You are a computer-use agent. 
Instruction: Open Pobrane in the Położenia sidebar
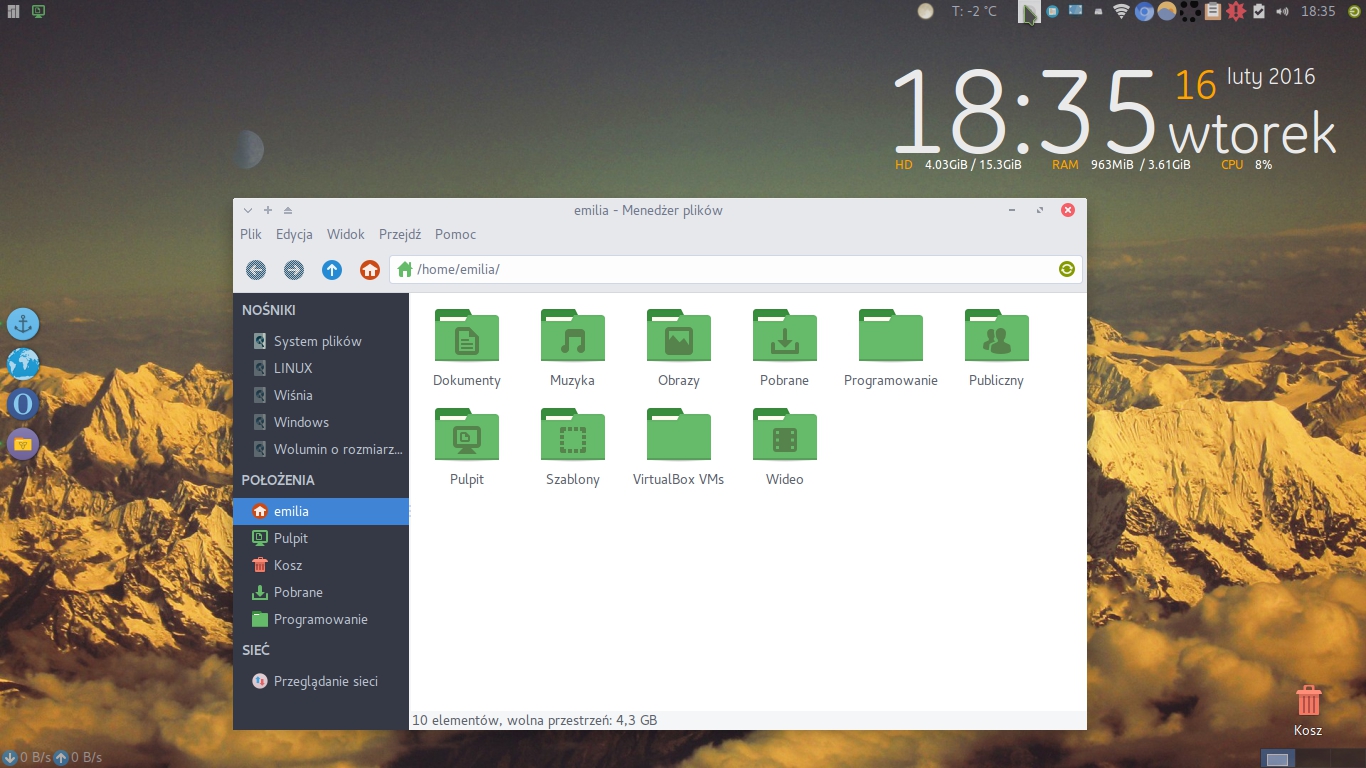298,592
